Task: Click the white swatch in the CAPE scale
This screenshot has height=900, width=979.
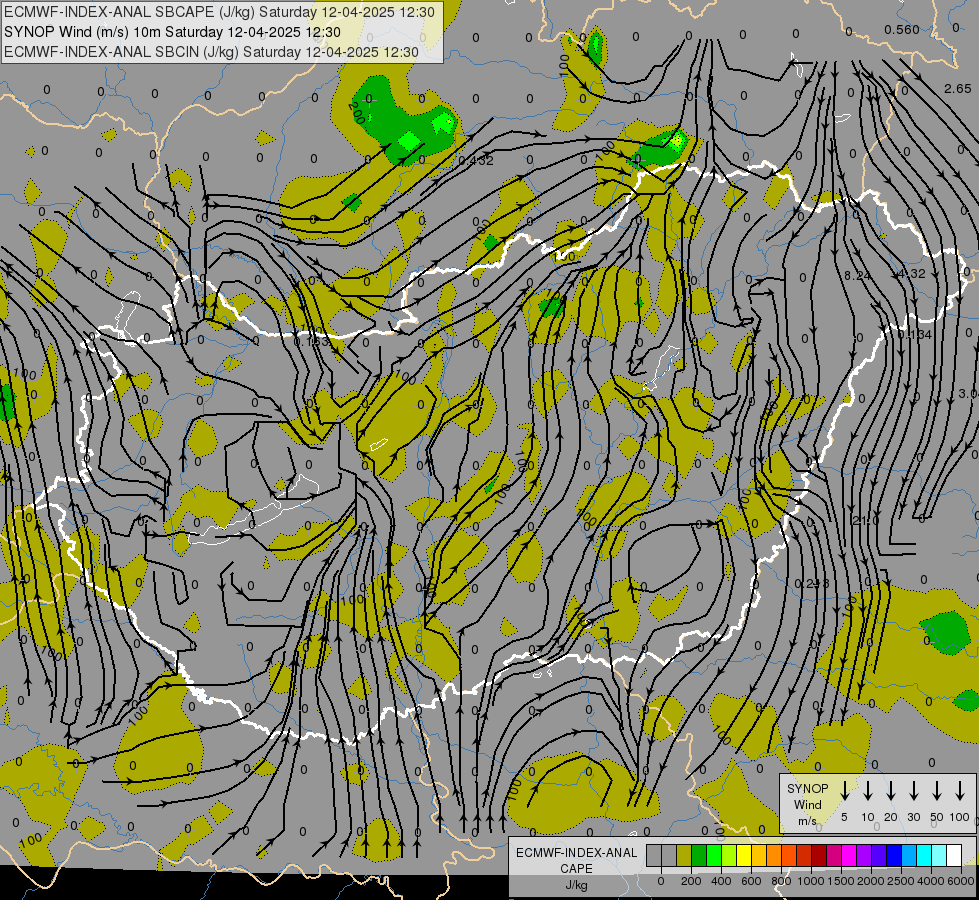Action: (x=953, y=856)
